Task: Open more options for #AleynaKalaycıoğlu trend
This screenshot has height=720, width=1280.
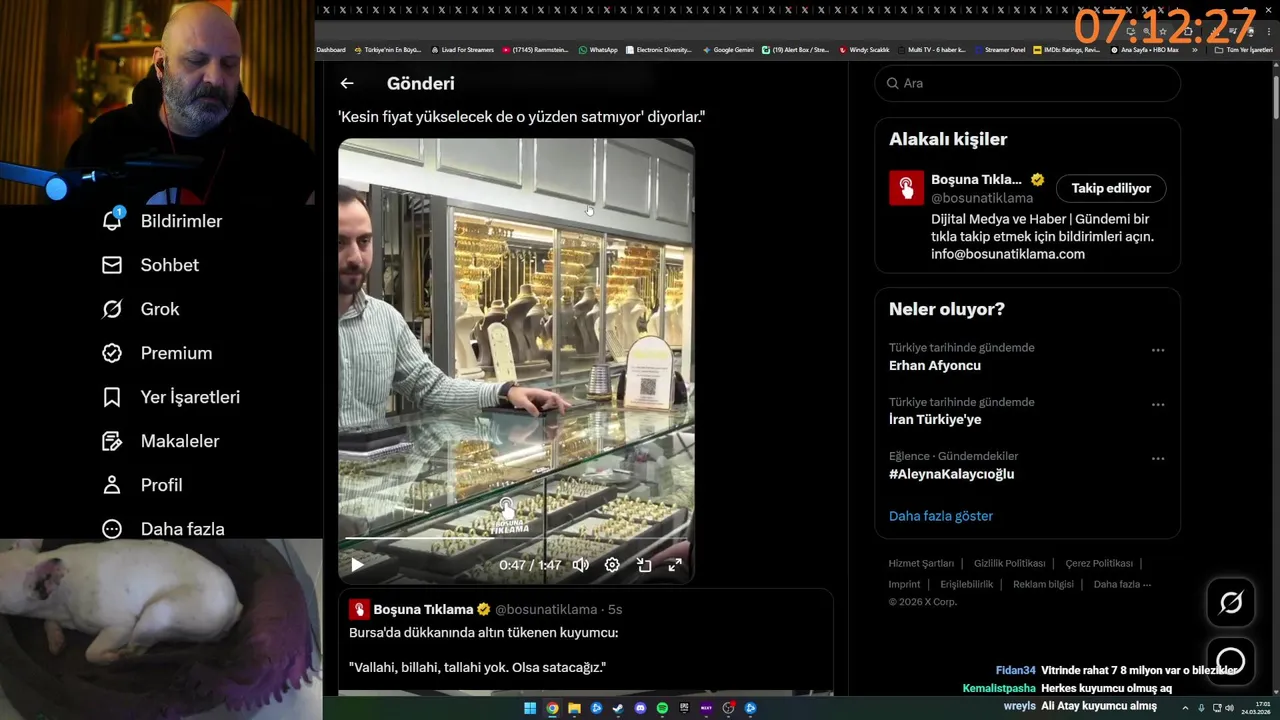Action: coord(1158,458)
